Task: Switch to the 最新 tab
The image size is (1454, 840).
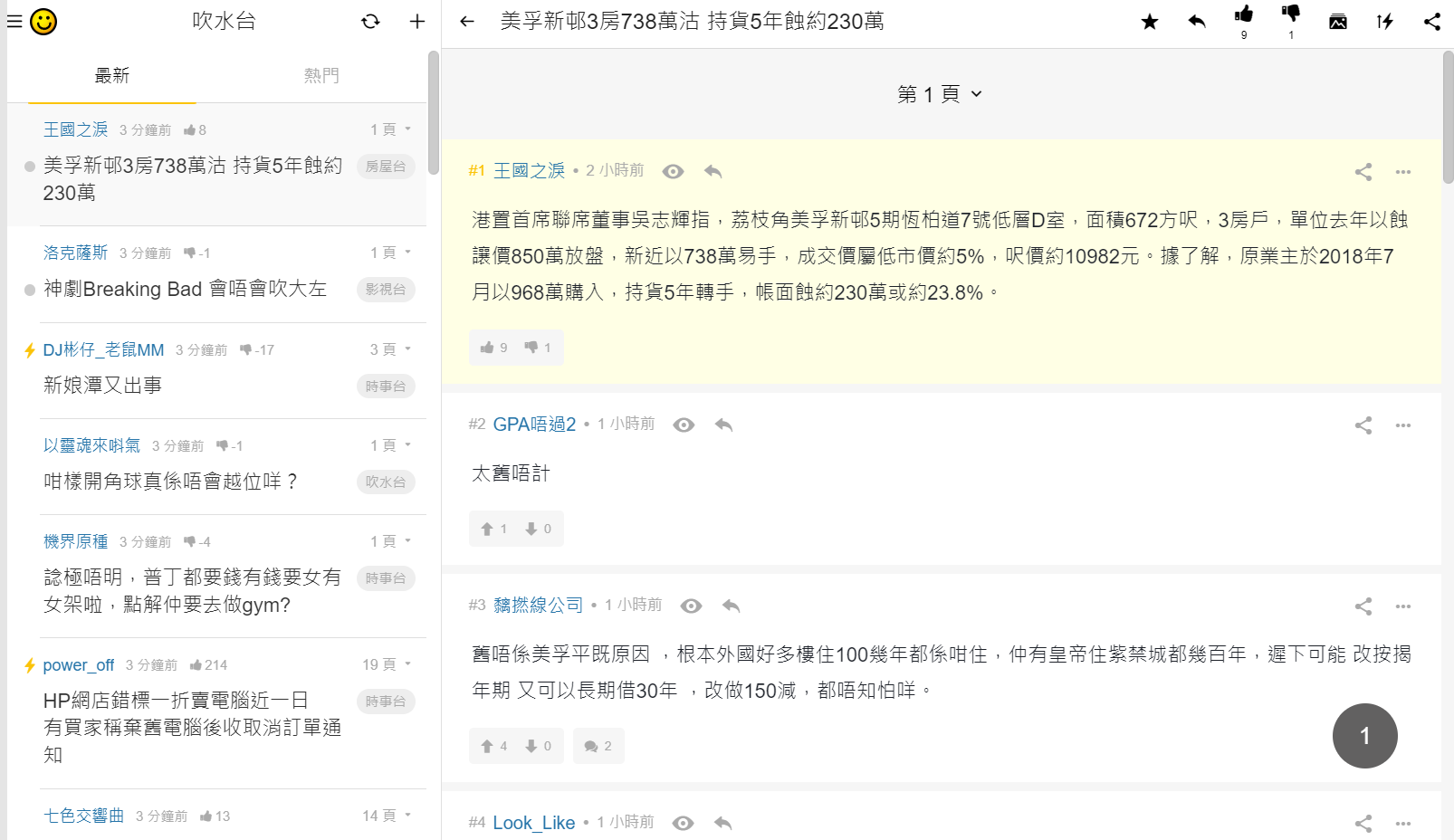Action: coord(111,75)
